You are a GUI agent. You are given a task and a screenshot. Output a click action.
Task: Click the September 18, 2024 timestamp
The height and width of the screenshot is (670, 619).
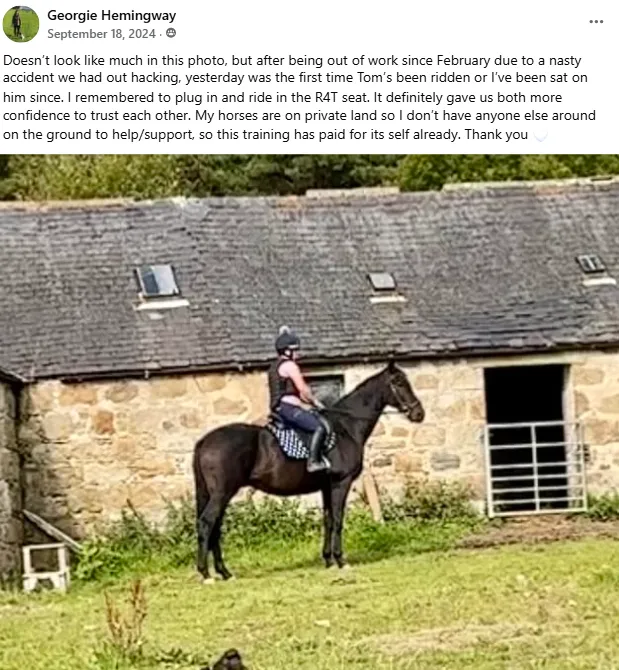pos(101,34)
